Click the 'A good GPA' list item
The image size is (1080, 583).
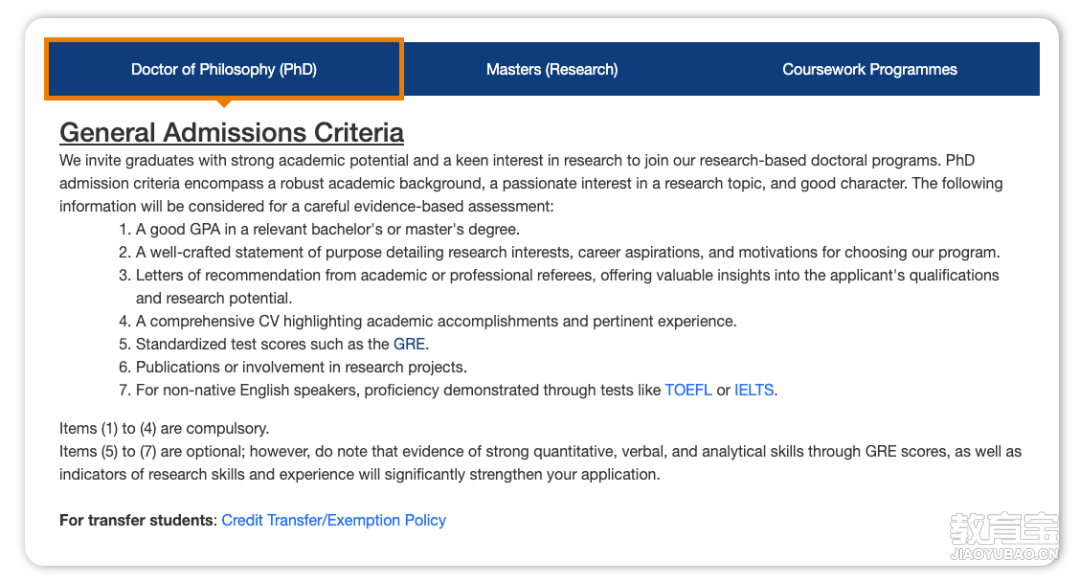[327, 229]
